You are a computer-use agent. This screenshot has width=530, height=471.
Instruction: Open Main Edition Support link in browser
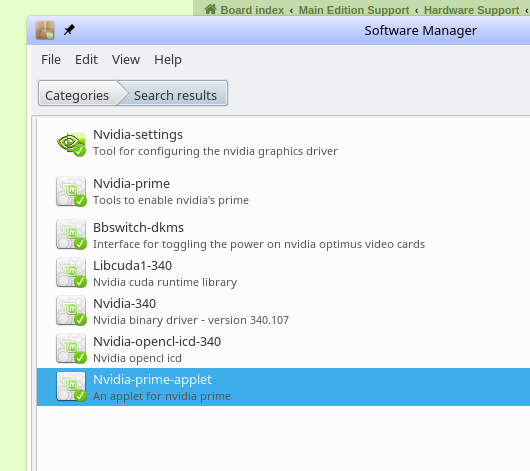tap(354, 10)
